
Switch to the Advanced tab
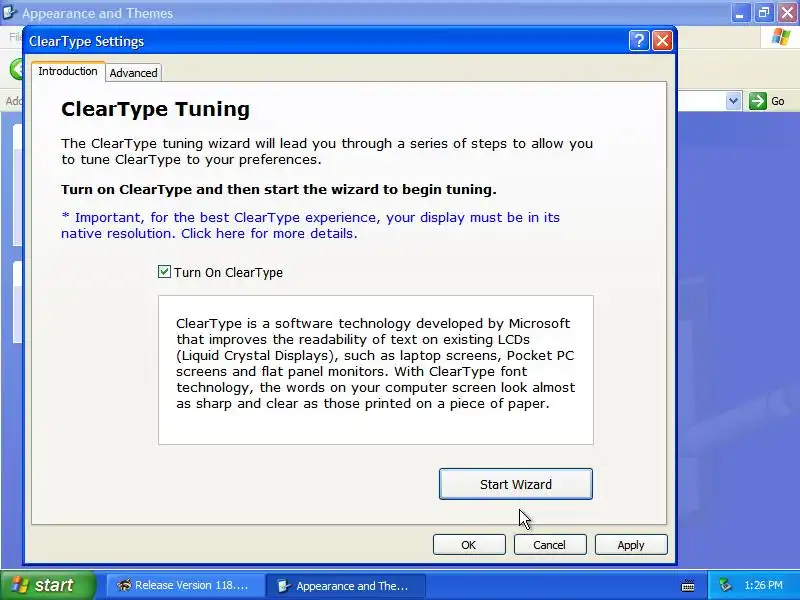tap(133, 73)
